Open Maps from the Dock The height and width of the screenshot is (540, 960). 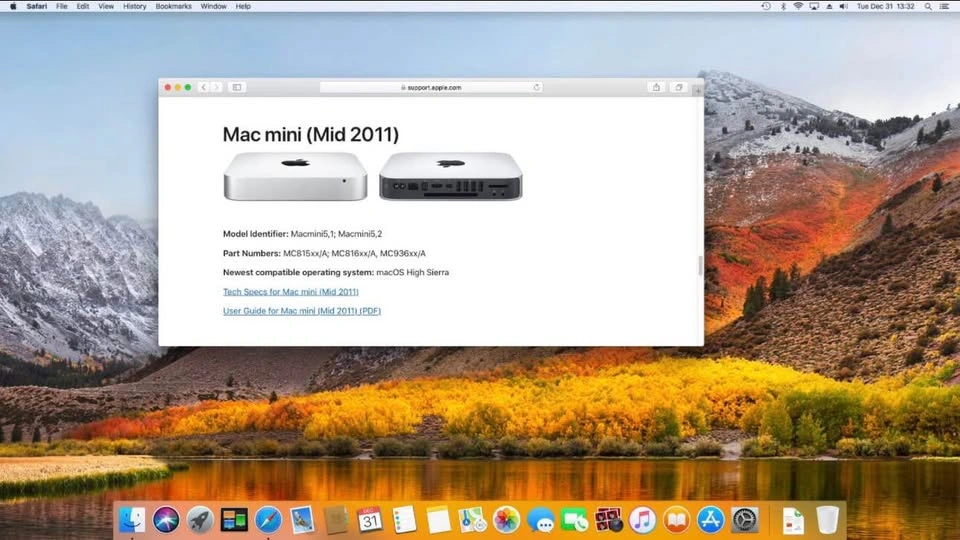click(x=472, y=520)
